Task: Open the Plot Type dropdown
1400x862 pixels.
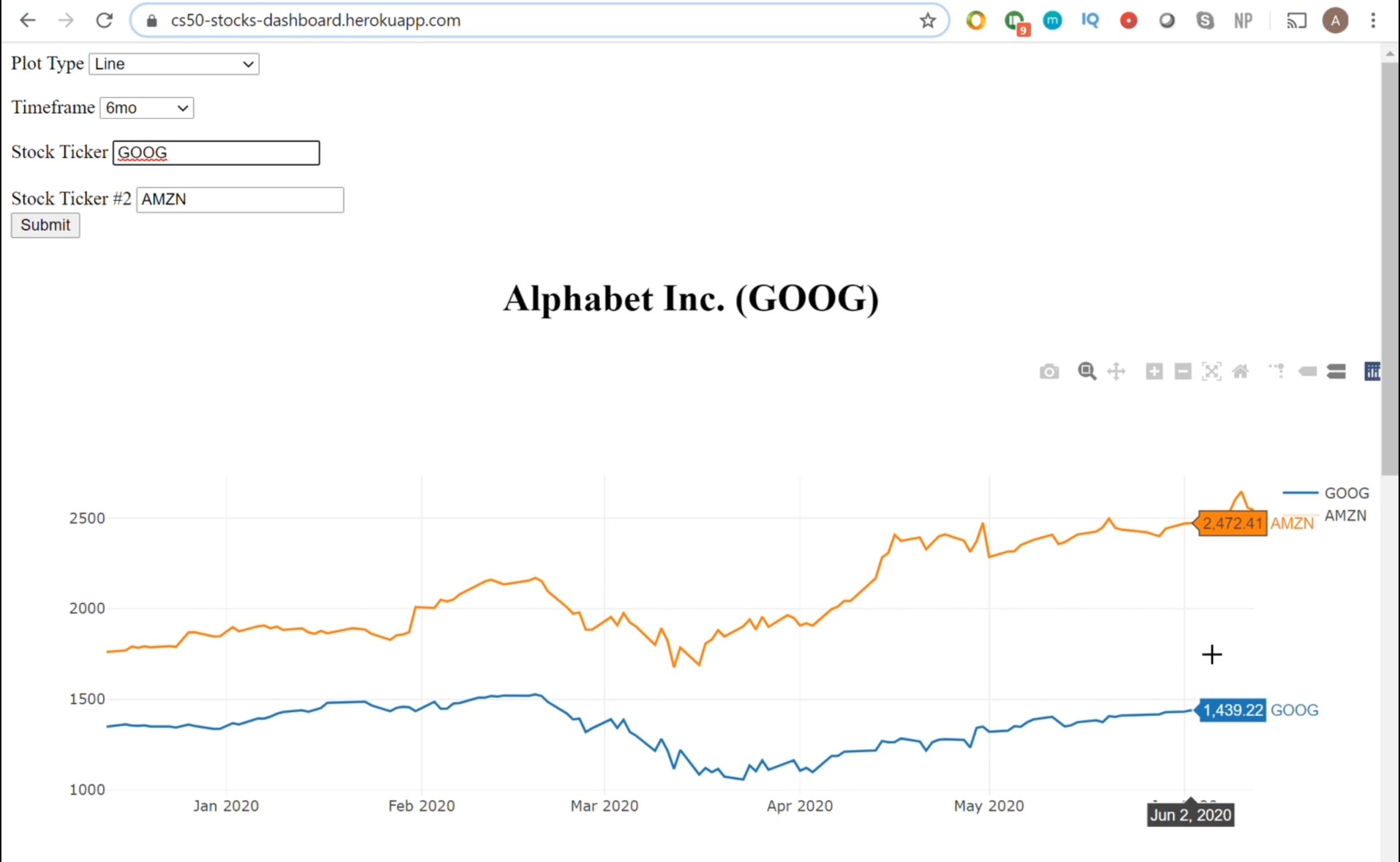Action: tap(173, 64)
